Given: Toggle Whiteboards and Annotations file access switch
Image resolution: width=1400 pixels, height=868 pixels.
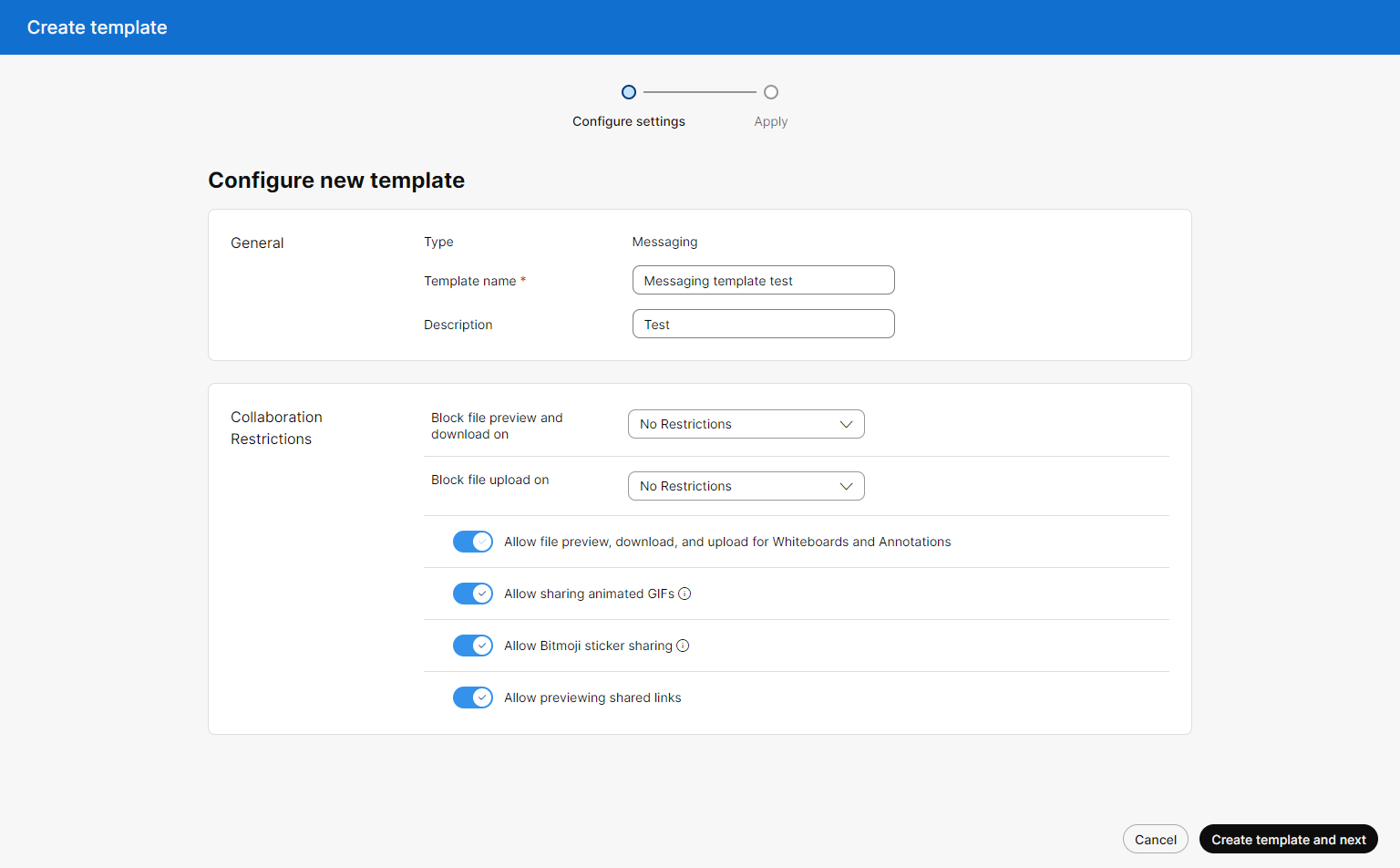Looking at the screenshot, I should point(473,542).
